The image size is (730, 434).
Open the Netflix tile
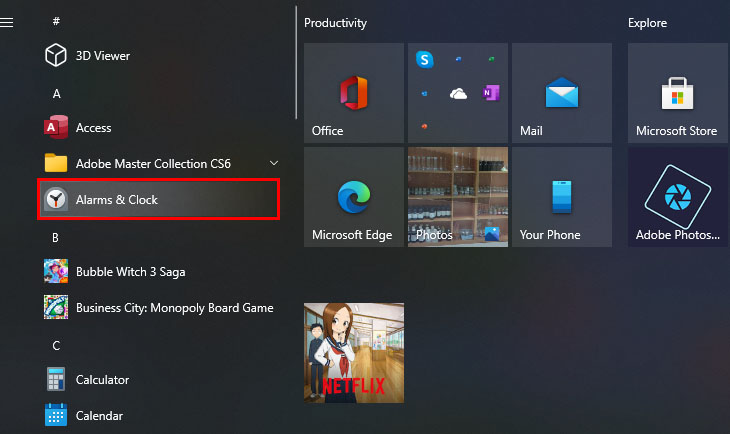coord(353,352)
